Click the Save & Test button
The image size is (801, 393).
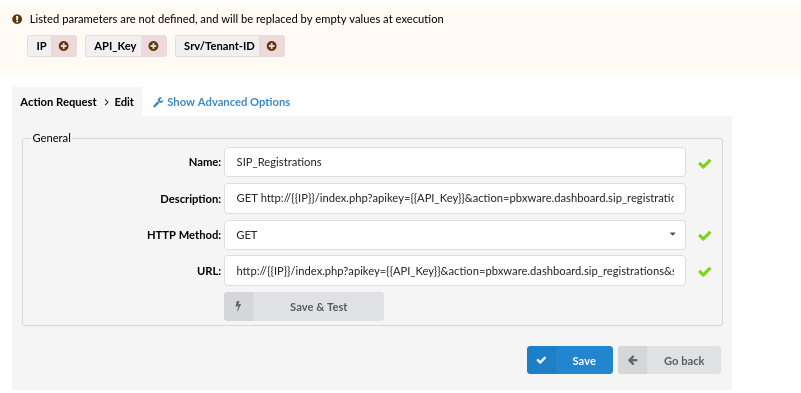click(x=304, y=307)
